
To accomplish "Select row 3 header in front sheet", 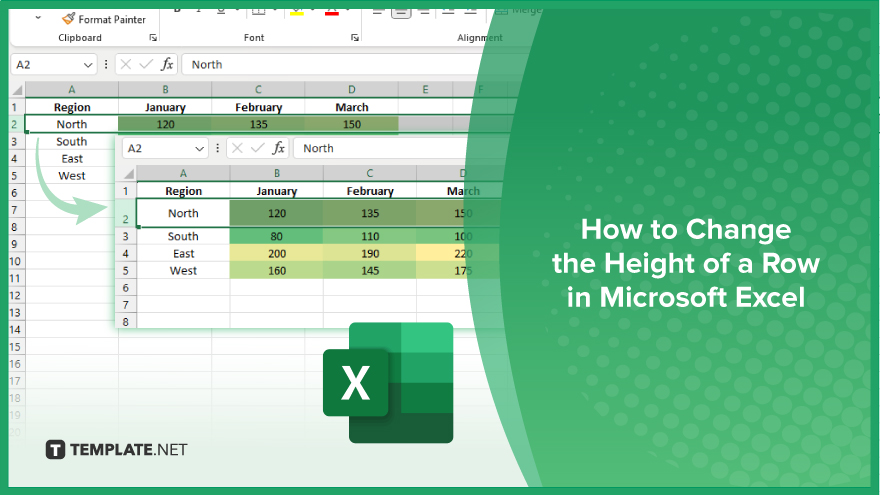I will (126, 236).
